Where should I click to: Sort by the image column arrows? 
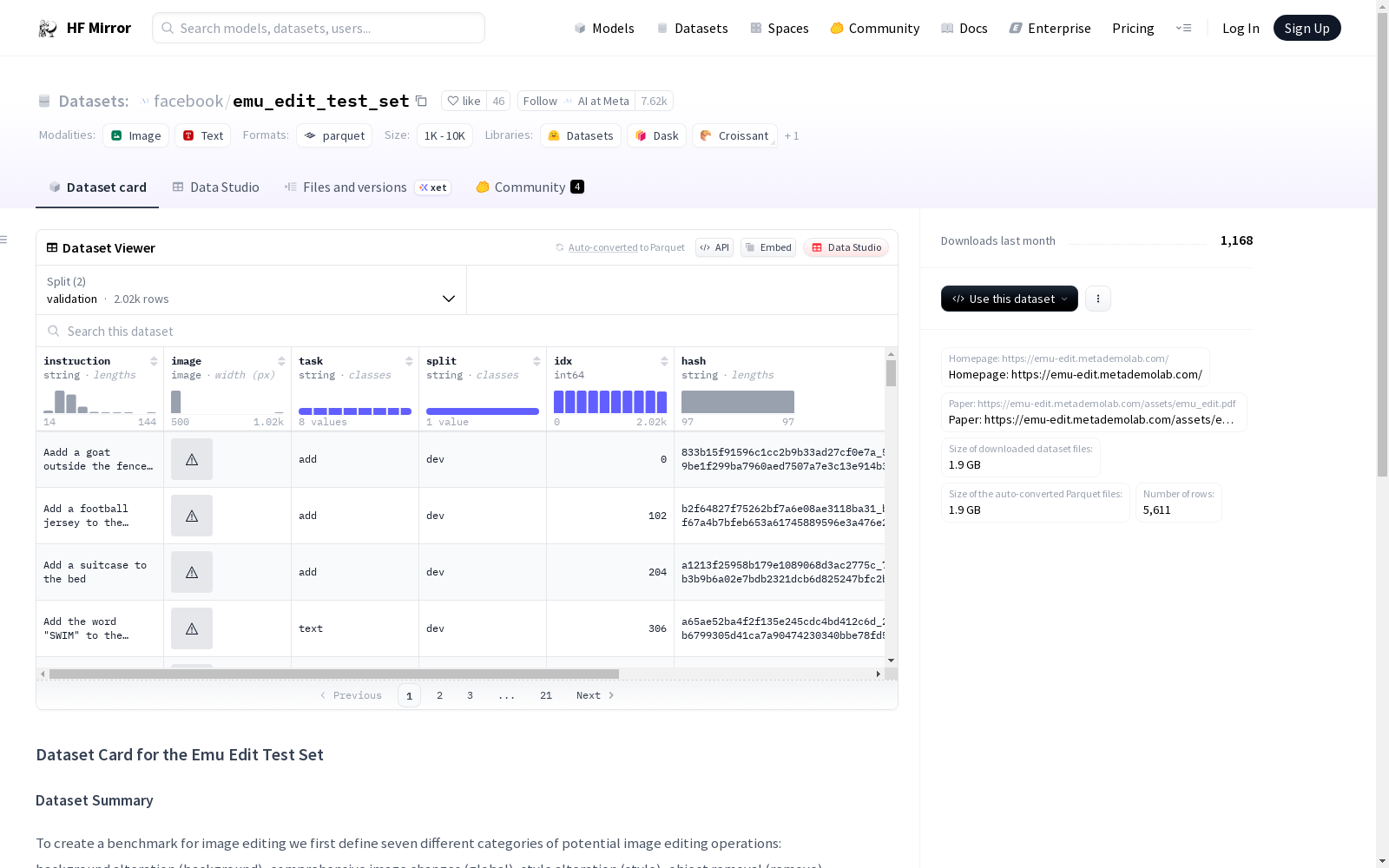[x=281, y=361]
